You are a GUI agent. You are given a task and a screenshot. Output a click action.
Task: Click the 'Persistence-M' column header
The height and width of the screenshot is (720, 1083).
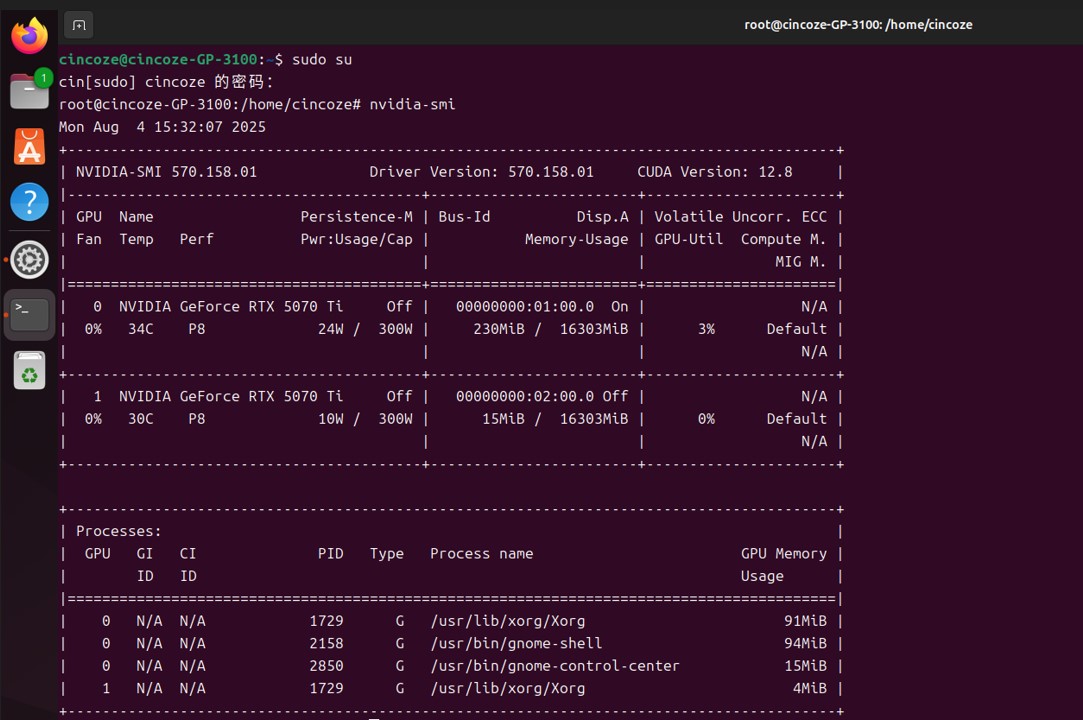[356, 217]
